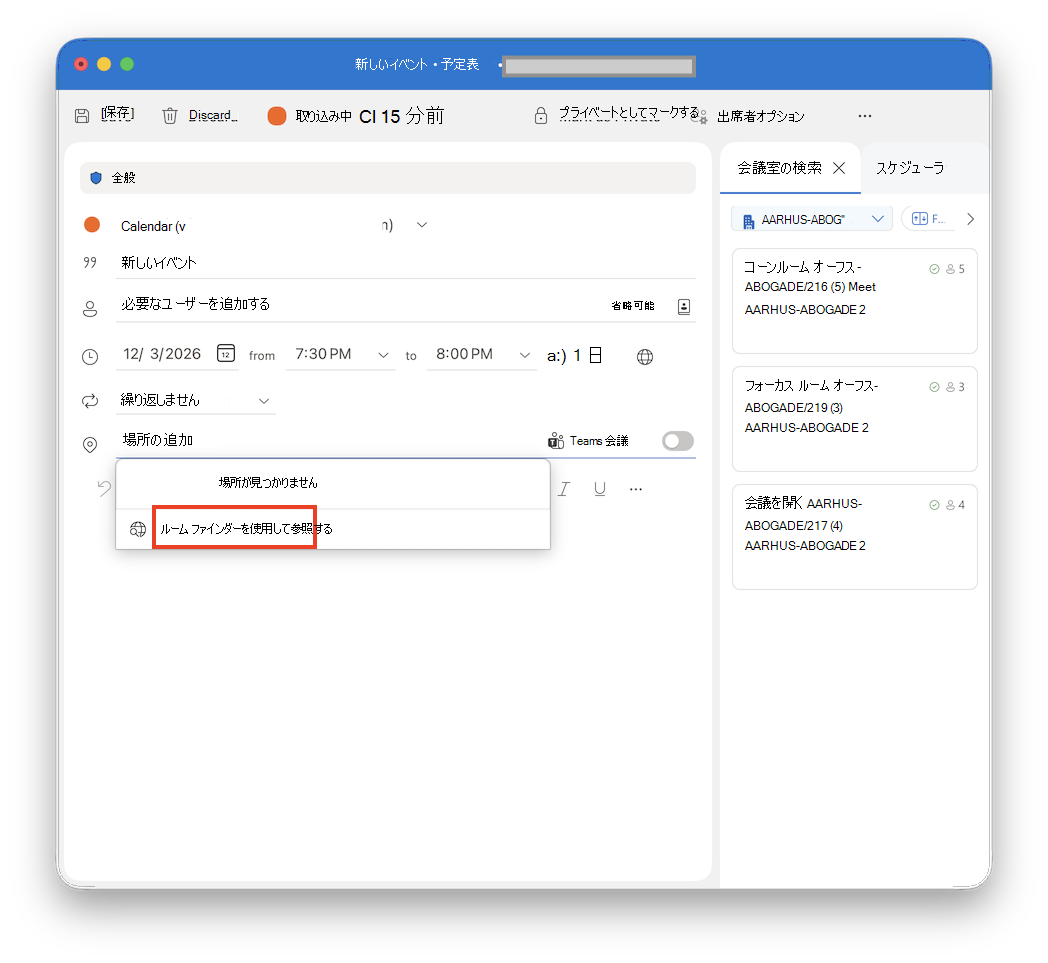Click the room finder globe search icon
The width and height of the screenshot is (1048, 963).
138,529
